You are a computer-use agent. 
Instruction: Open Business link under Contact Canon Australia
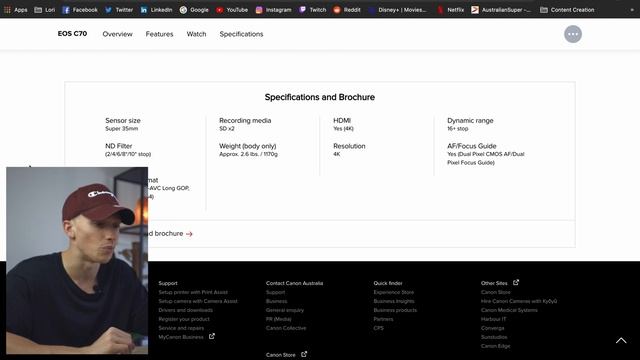pyautogui.click(x=276, y=301)
